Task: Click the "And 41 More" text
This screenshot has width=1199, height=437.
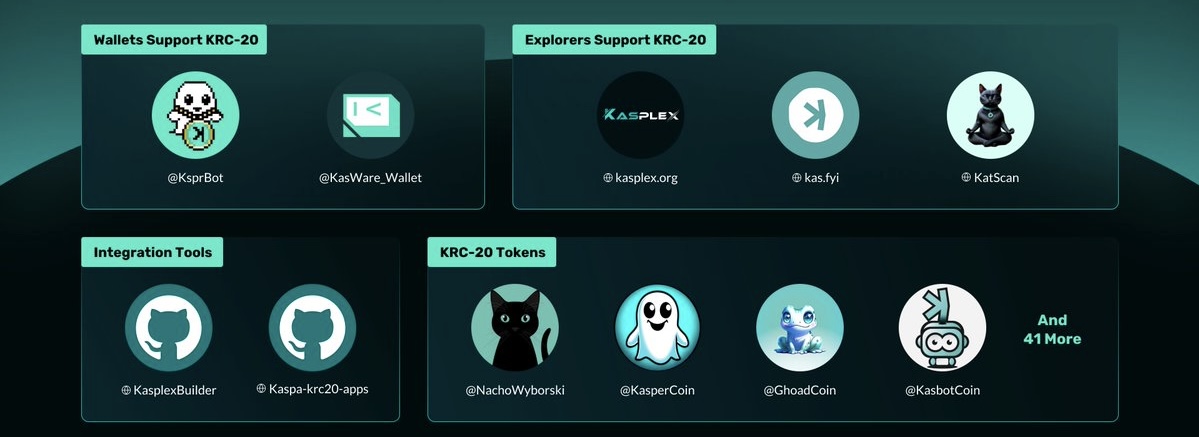Action: (1052, 330)
